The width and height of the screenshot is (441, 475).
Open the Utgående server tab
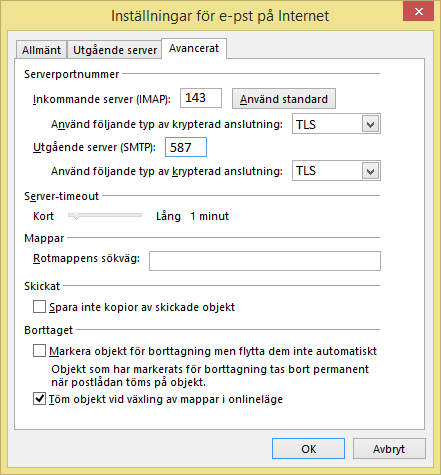[115, 50]
